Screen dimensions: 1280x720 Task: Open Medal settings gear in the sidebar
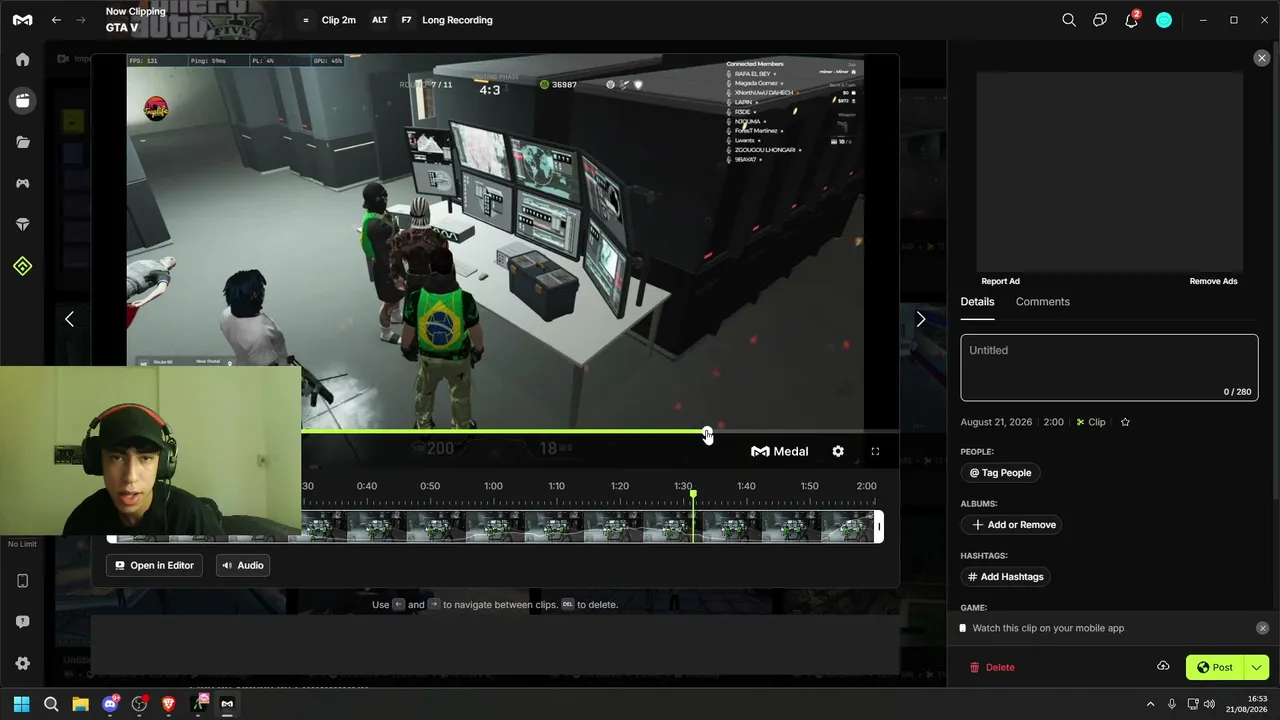pyautogui.click(x=22, y=664)
